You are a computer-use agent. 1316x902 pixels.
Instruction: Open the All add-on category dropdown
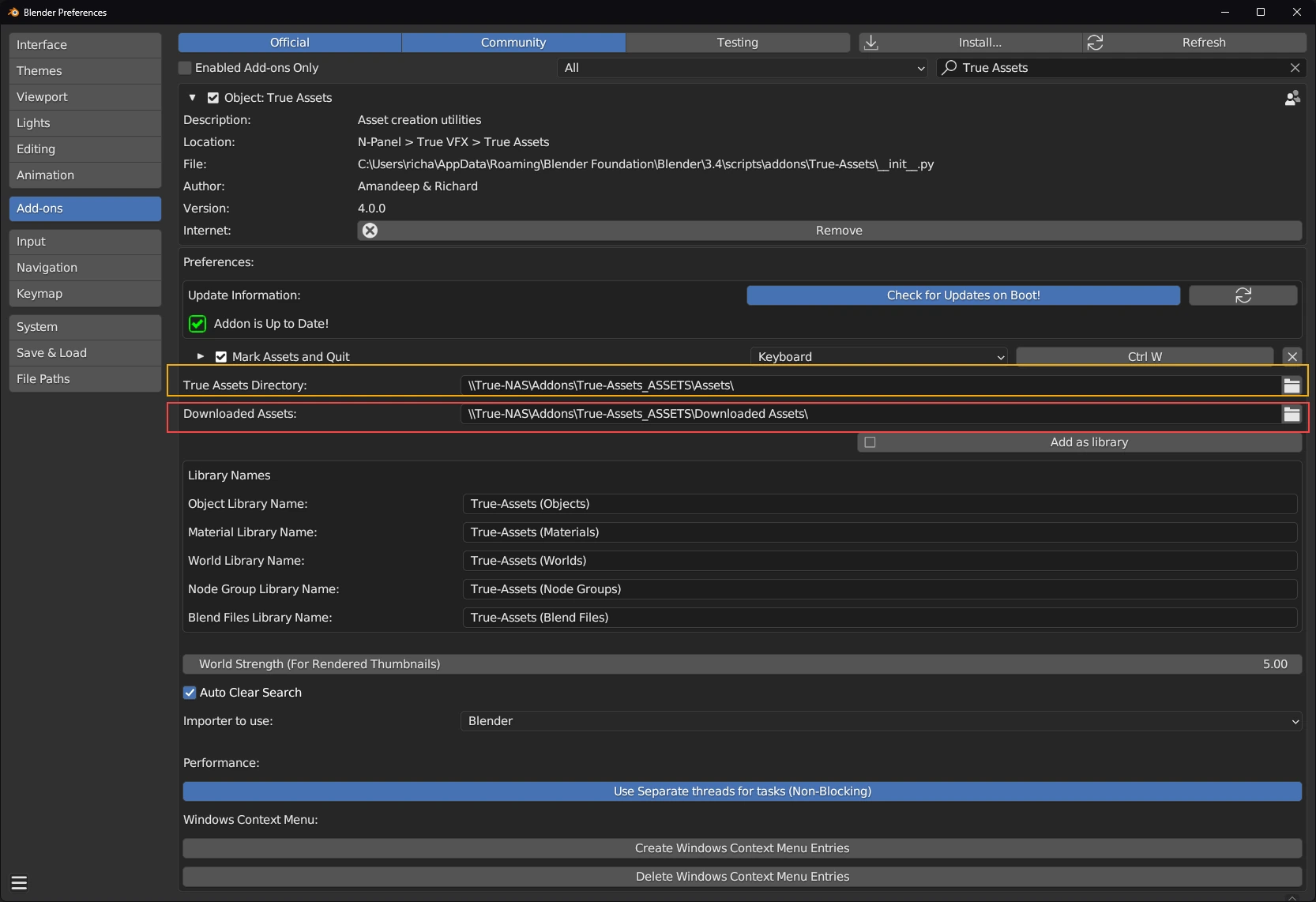pos(743,68)
